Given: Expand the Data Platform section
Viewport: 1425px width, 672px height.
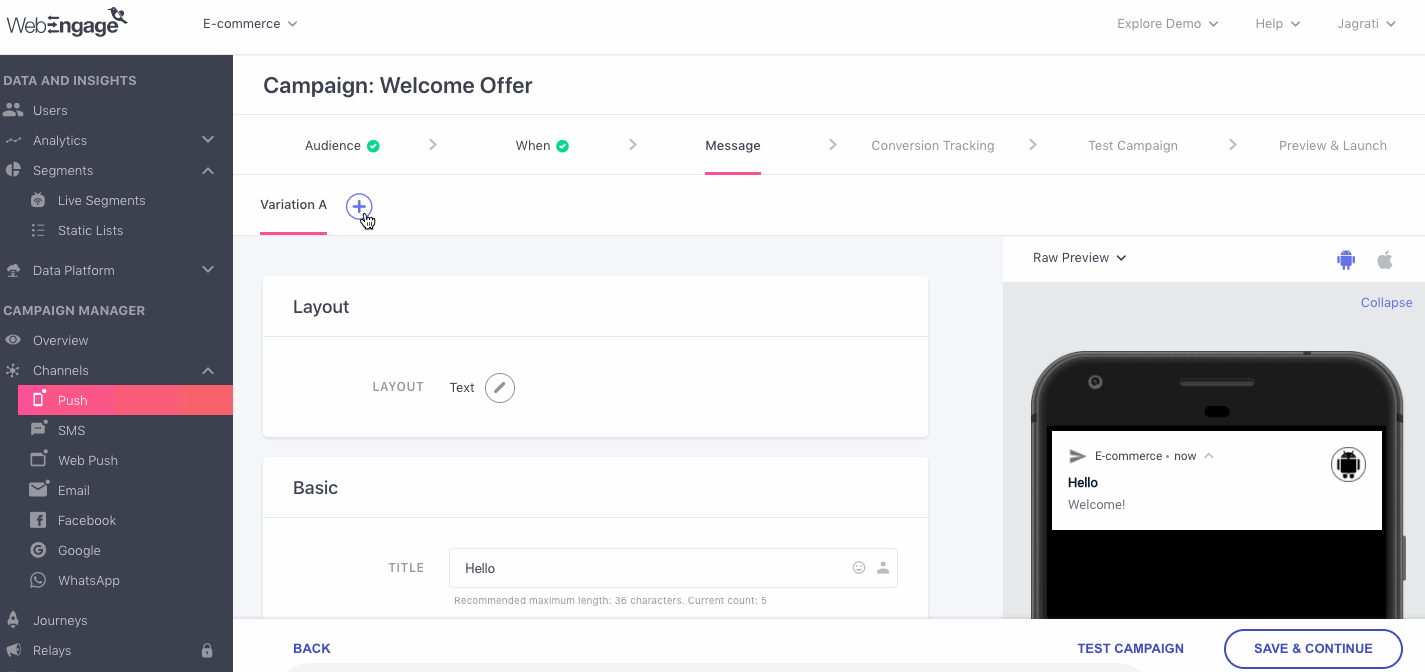Looking at the screenshot, I should pos(208,270).
